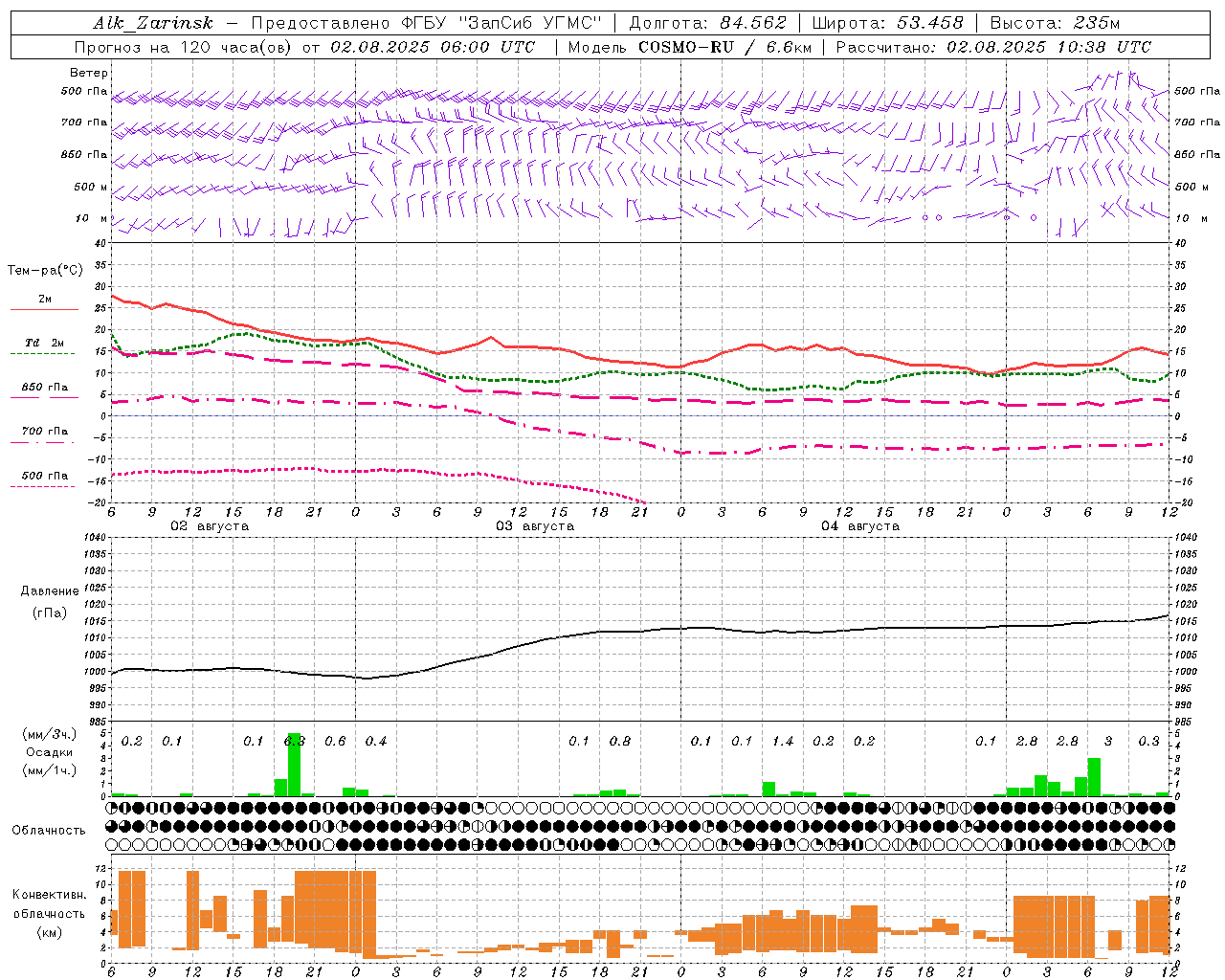This screenshot has height=980, width=1225.
Task: Click the Td 2м legend label
Action: 45,343
